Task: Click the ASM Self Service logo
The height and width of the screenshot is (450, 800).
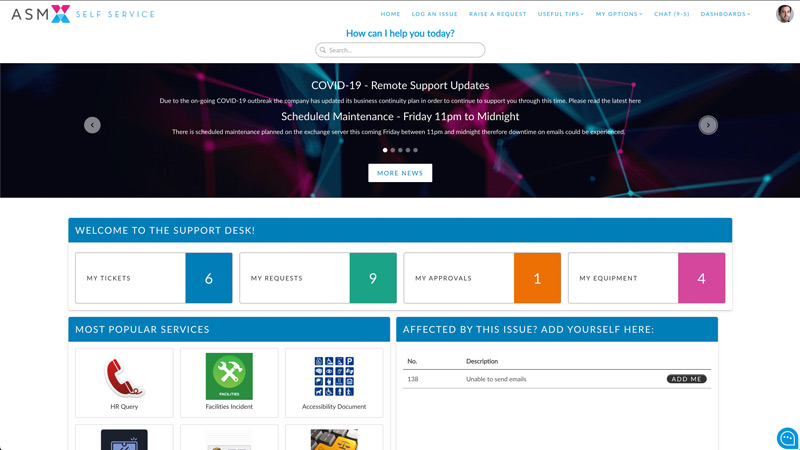Action: 83,14
